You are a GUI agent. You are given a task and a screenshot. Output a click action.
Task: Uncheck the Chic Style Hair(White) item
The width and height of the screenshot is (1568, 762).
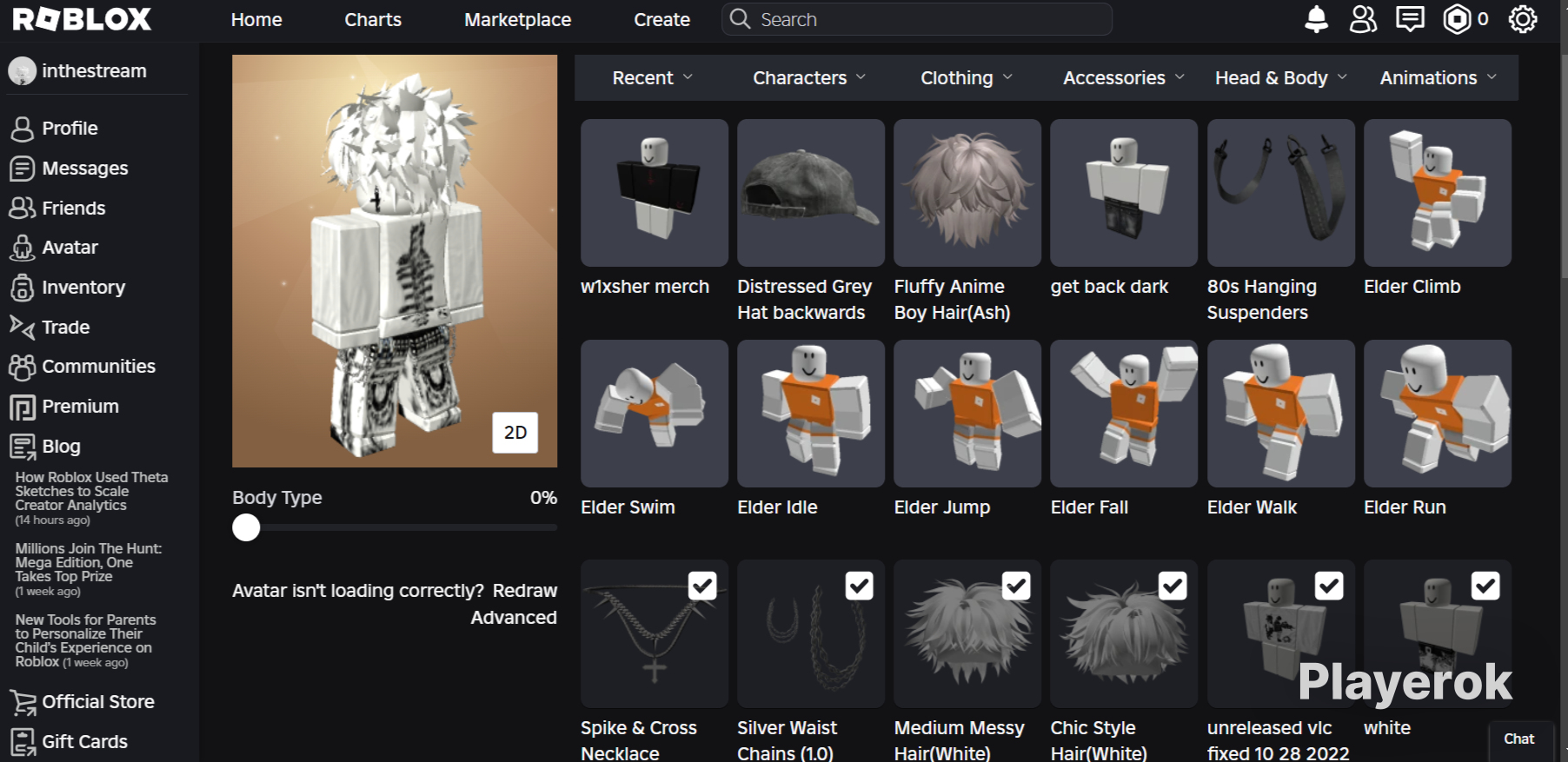(x=1173, y=586)
